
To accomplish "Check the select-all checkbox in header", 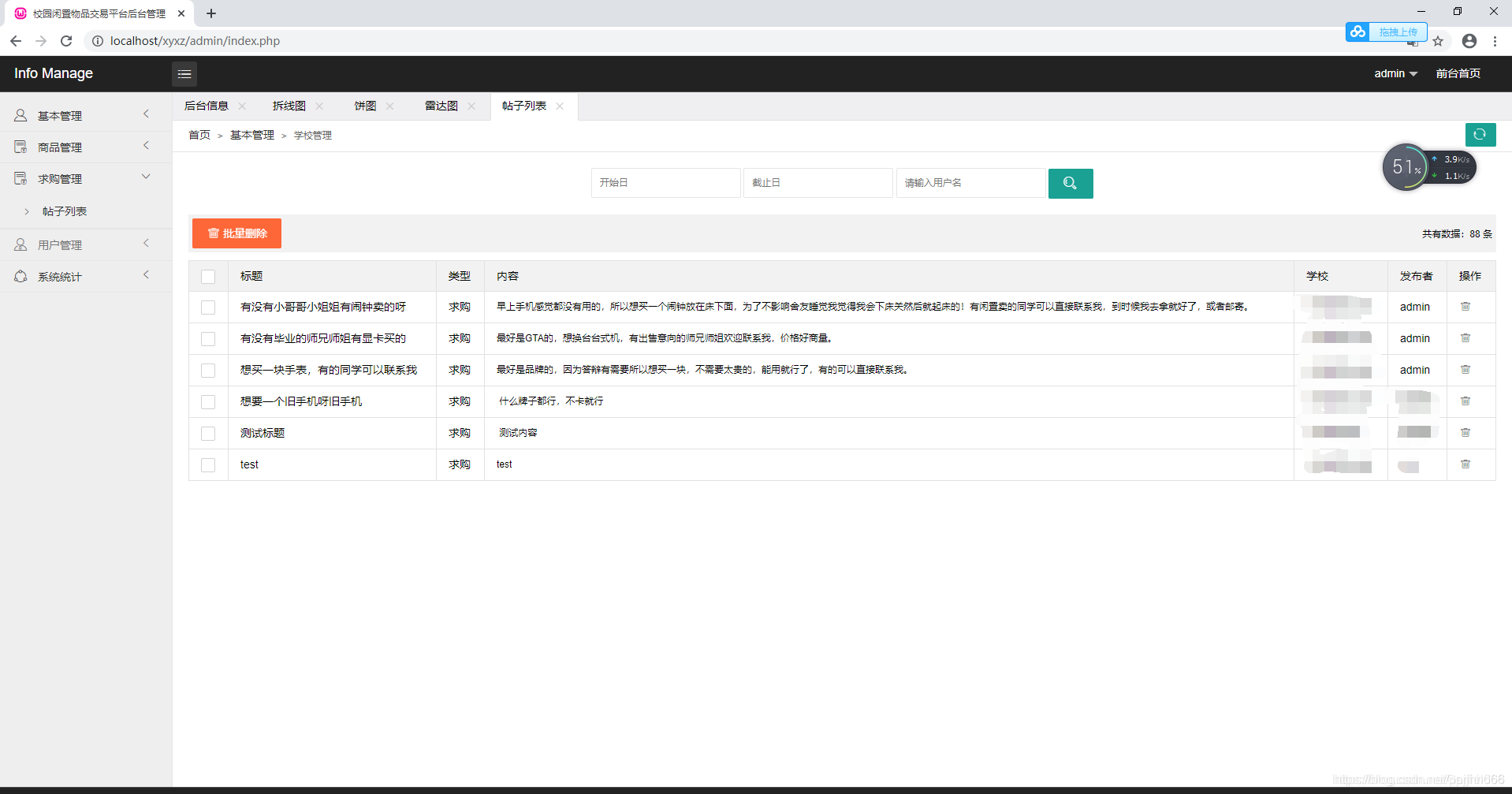I will point(208,277).
